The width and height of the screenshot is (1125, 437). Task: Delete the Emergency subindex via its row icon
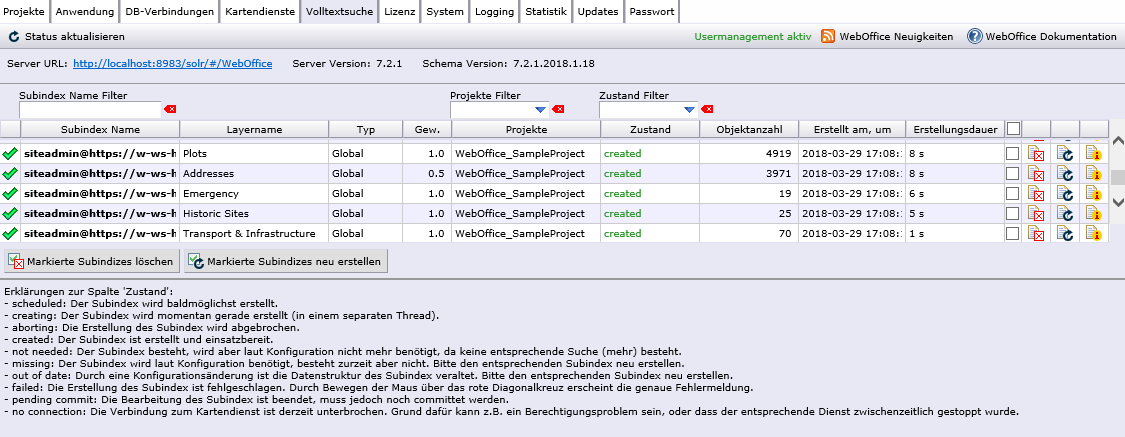[1035, 194]
